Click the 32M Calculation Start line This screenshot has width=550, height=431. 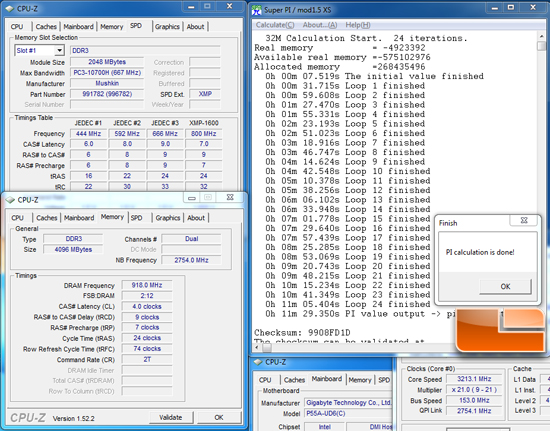[x=366, y=38]
